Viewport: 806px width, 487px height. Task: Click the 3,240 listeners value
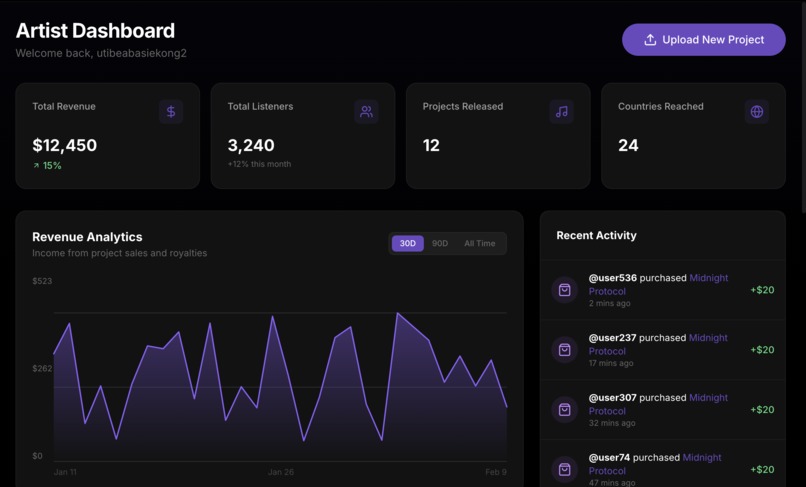[251, 146]
